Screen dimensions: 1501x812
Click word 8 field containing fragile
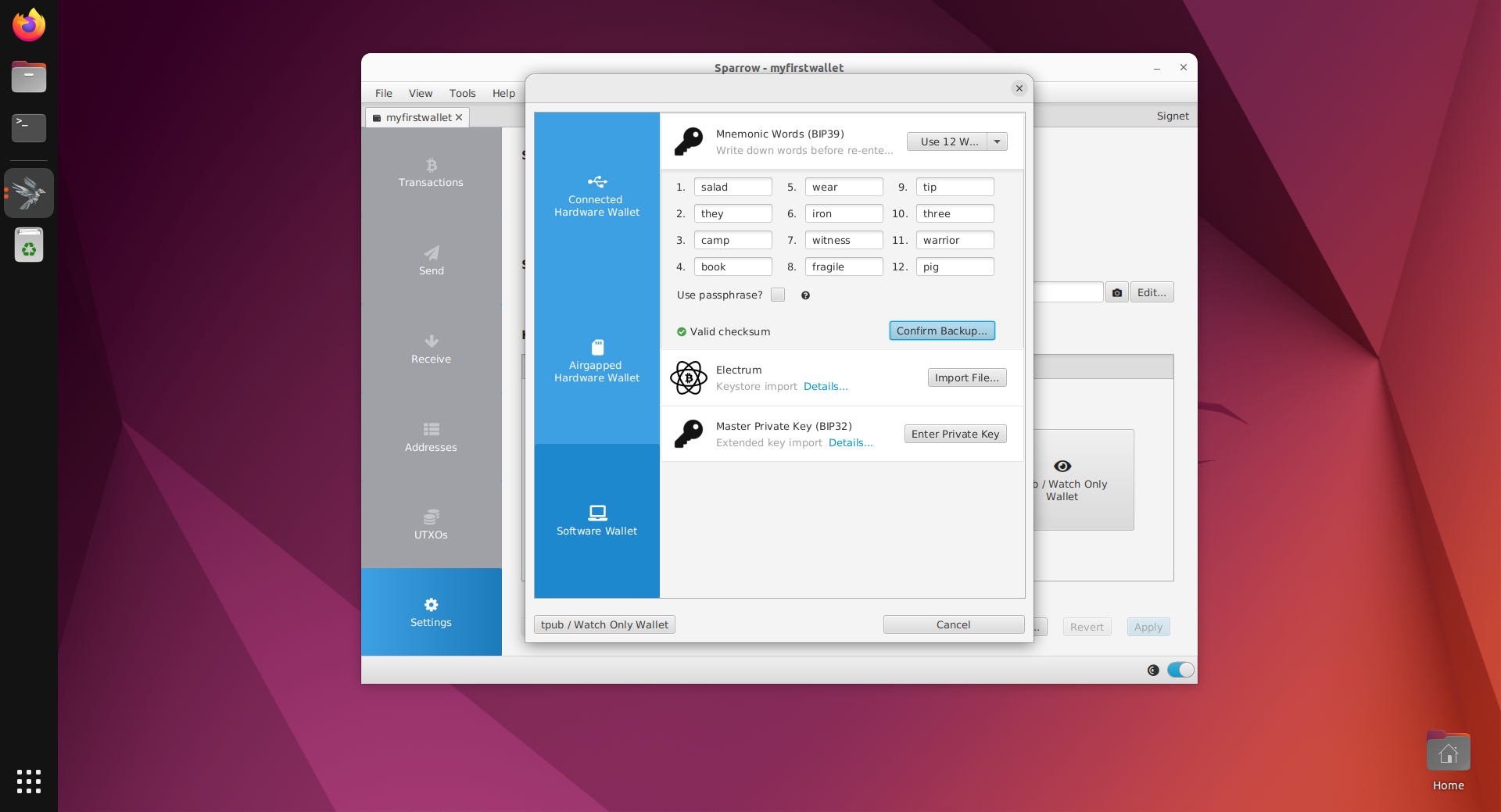(x=844, y=266)
